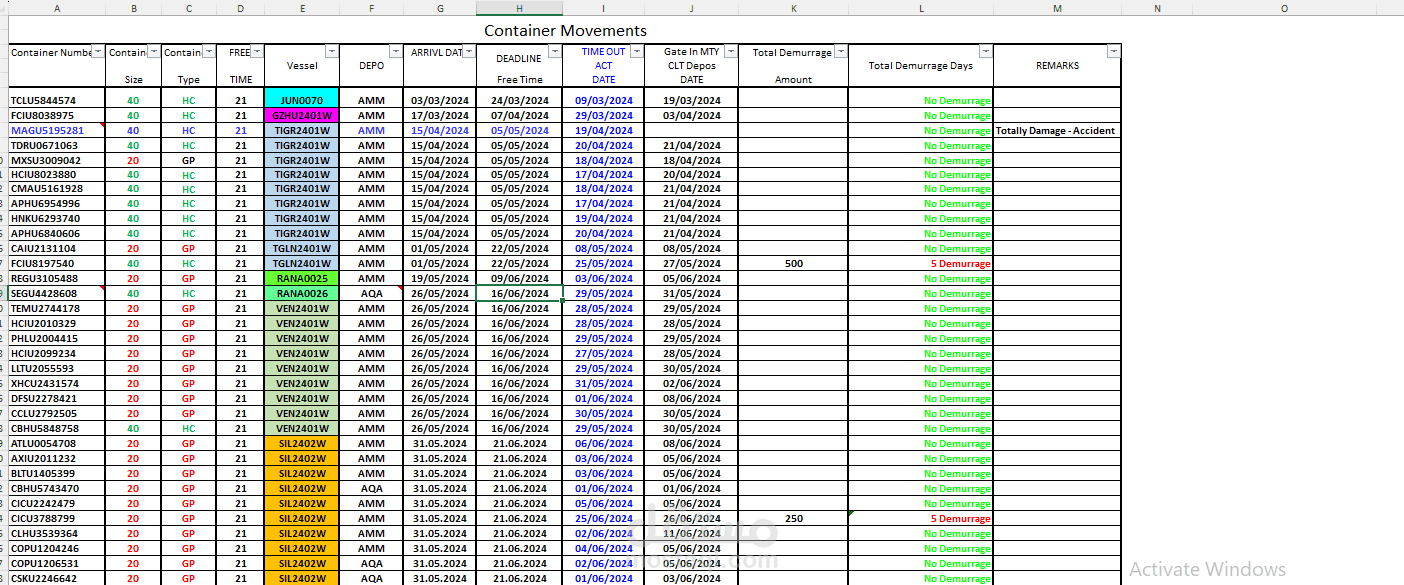Viewport: 1404px width, 585px height.
Task: Select column C header
Action: tap(189, 8)
